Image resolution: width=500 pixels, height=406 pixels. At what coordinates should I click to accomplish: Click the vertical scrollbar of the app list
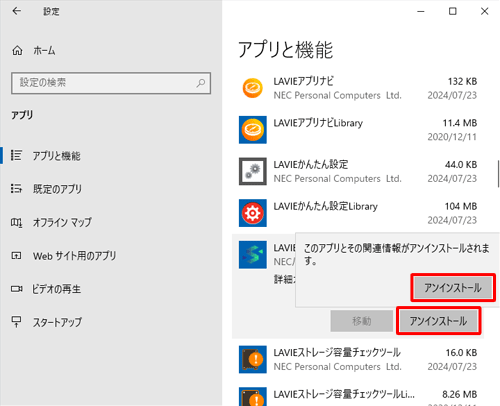click(498, 174)
